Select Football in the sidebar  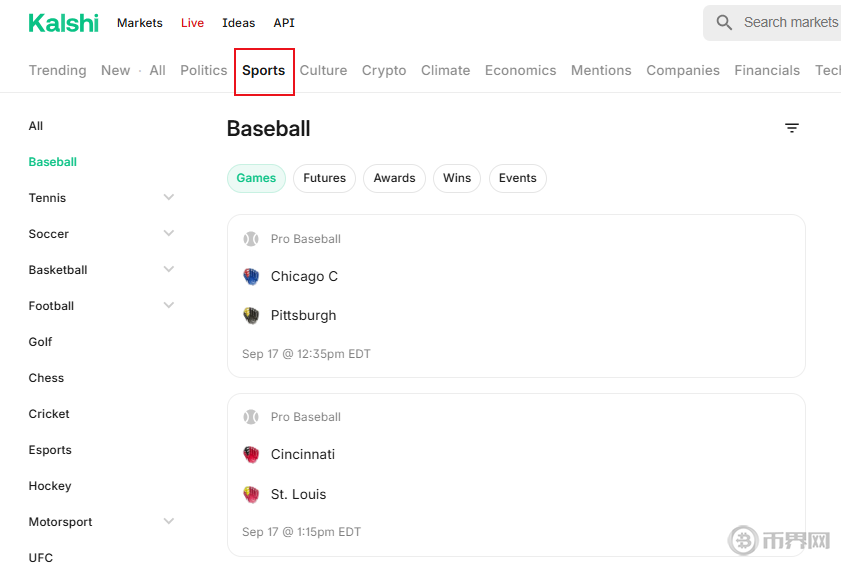pos(51,306)
